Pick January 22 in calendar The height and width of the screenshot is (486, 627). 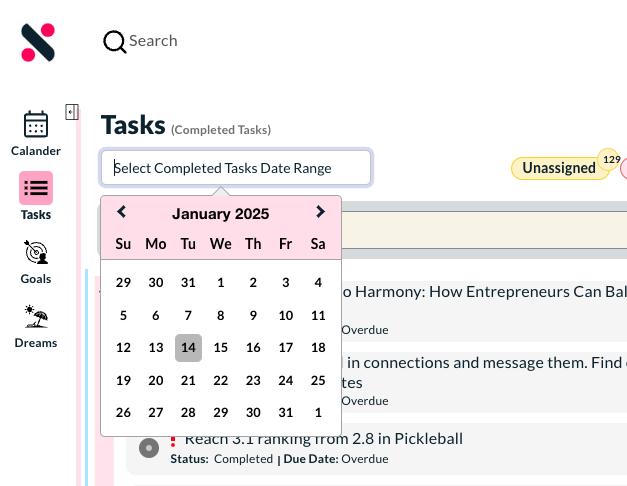tap(221, 380)
